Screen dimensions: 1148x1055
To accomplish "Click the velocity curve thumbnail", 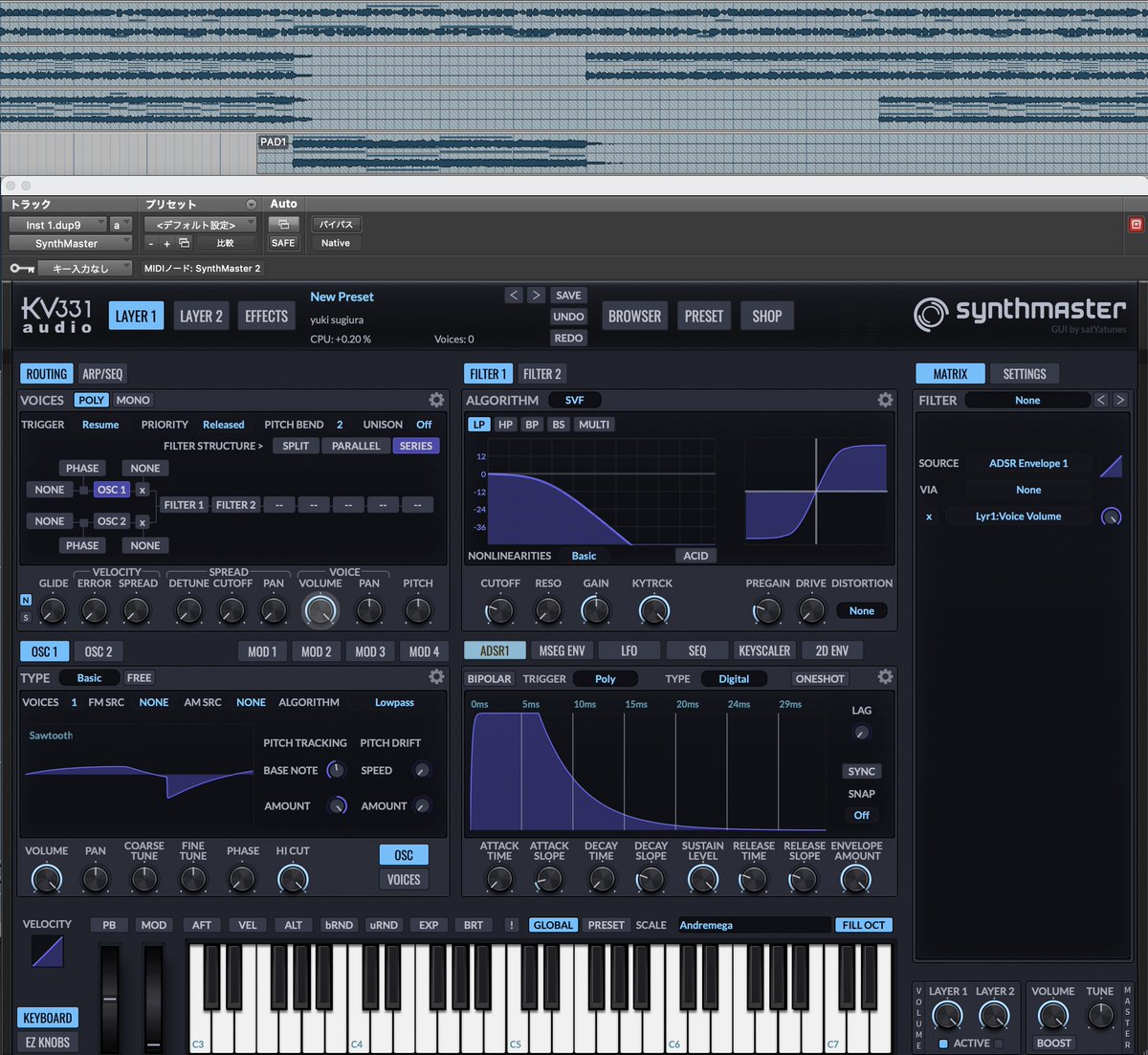I will (x=47, y=951).
